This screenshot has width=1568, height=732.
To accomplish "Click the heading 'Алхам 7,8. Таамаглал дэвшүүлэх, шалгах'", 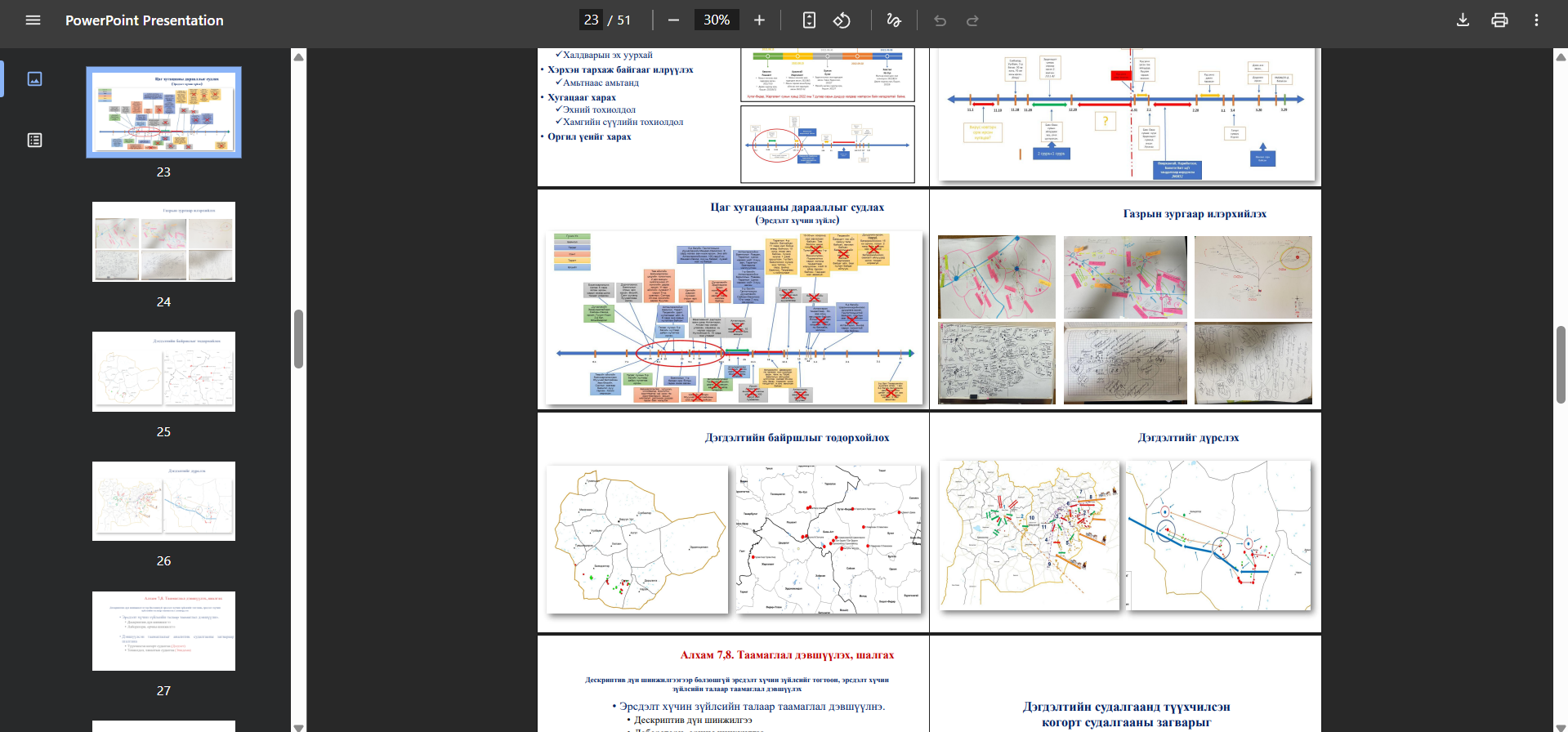I will (787, 655).
